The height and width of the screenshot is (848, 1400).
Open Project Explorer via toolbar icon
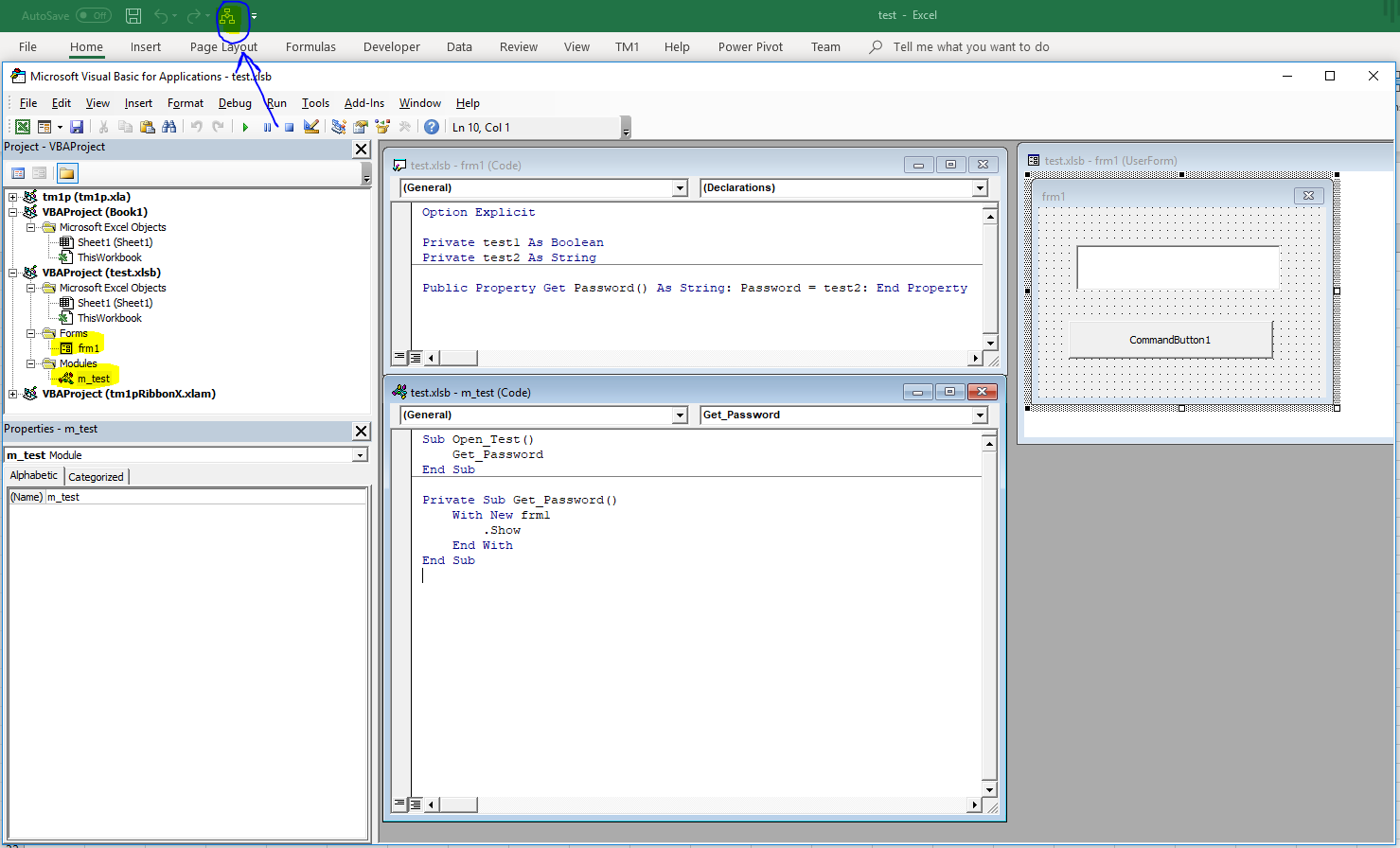point(338,127)
